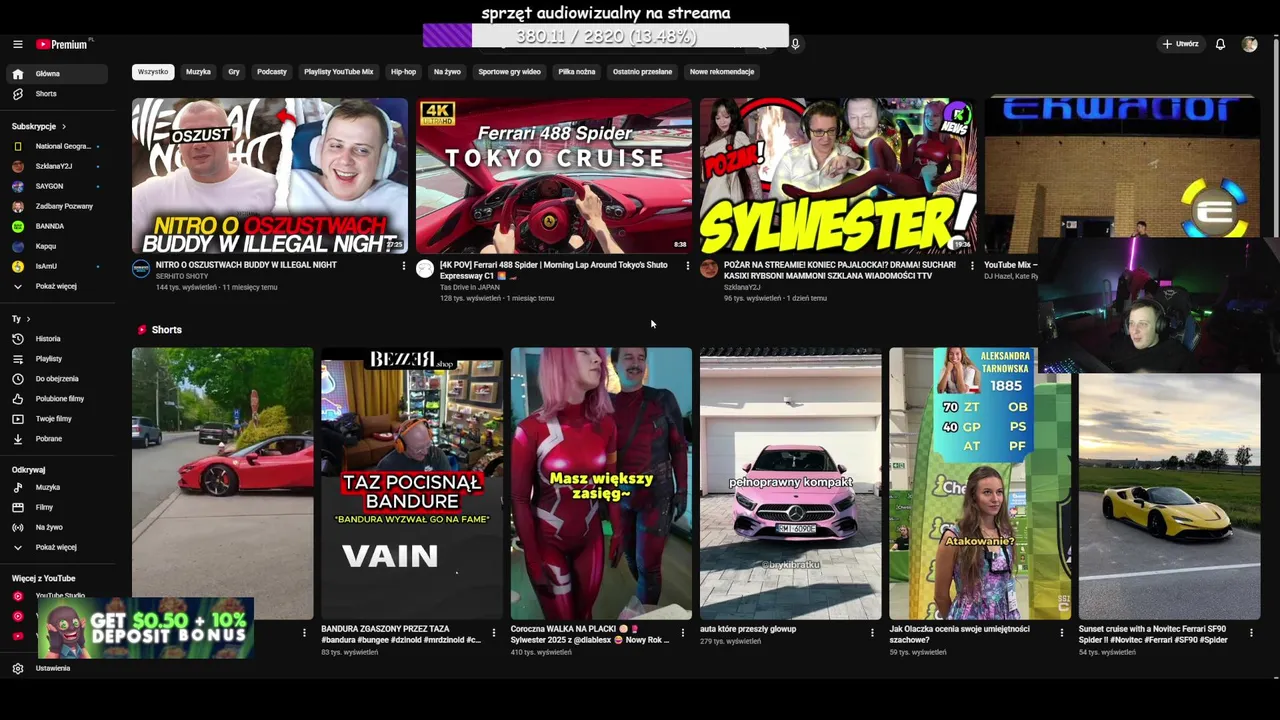
Task: Click the deposit bonus ad banner
Action: [x=146, y=628]
